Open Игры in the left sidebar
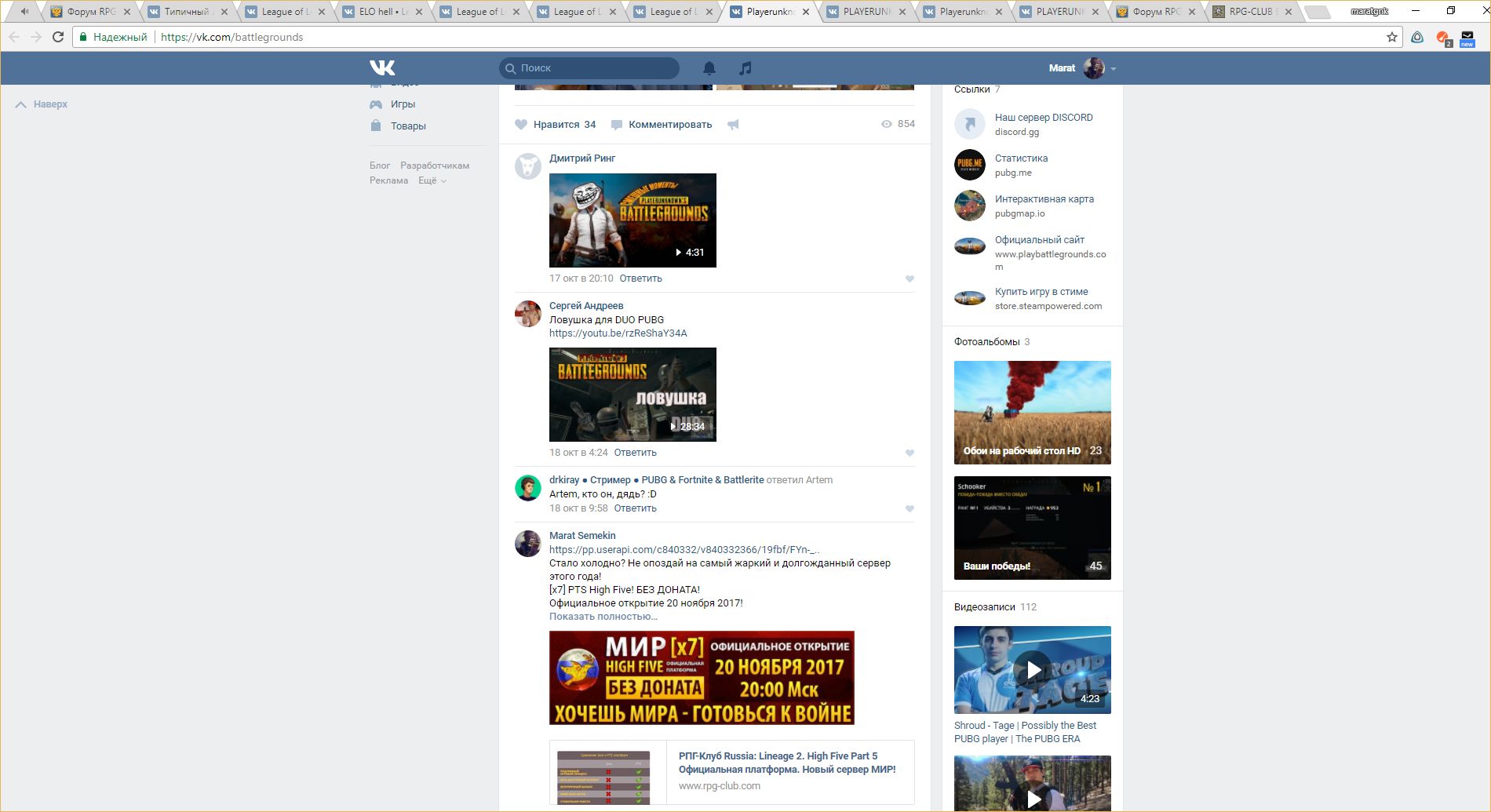Viewport: 1491px width, 812px height. (403, 104)
